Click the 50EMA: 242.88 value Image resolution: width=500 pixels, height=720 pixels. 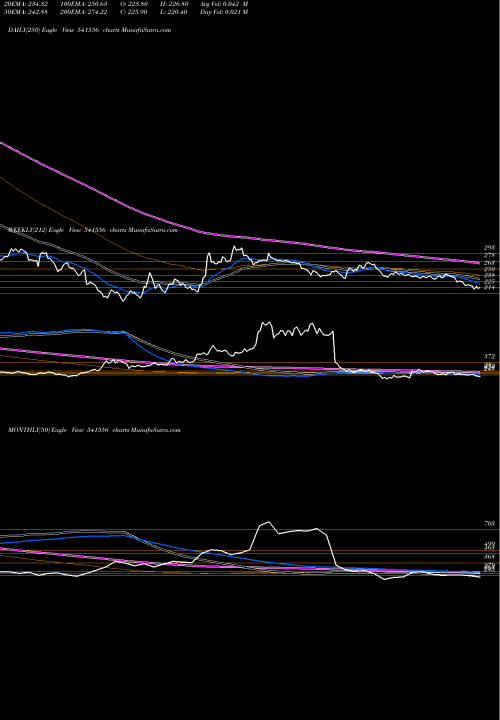25,12
